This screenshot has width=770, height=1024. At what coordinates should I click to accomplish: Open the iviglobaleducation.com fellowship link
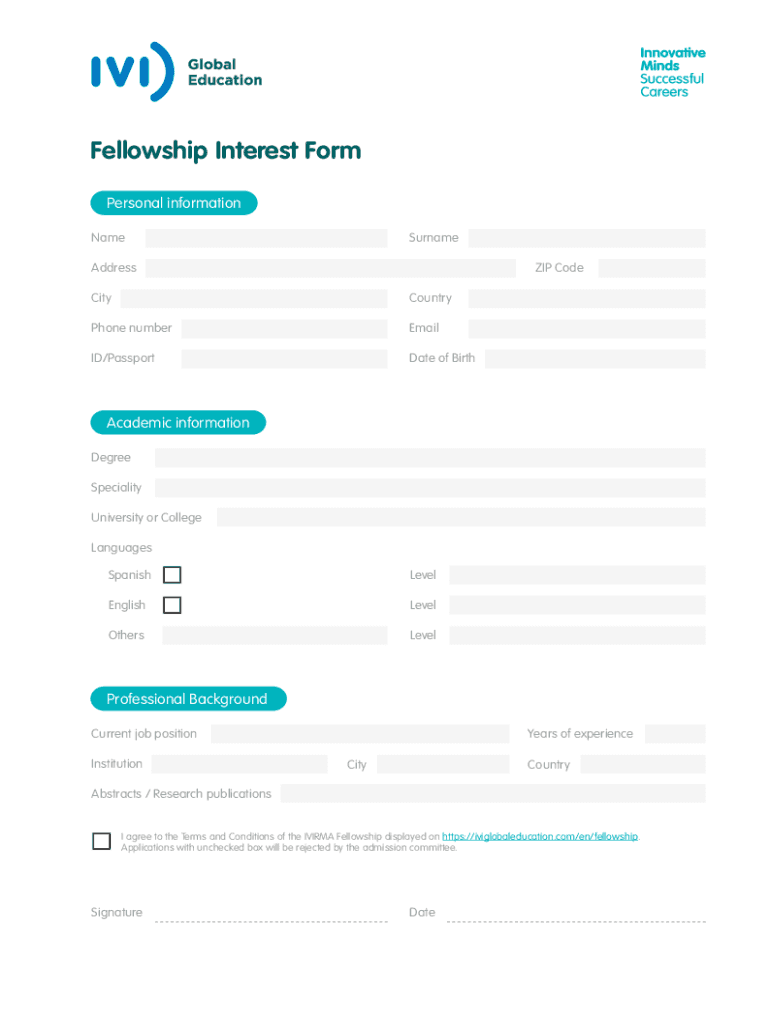539,836
